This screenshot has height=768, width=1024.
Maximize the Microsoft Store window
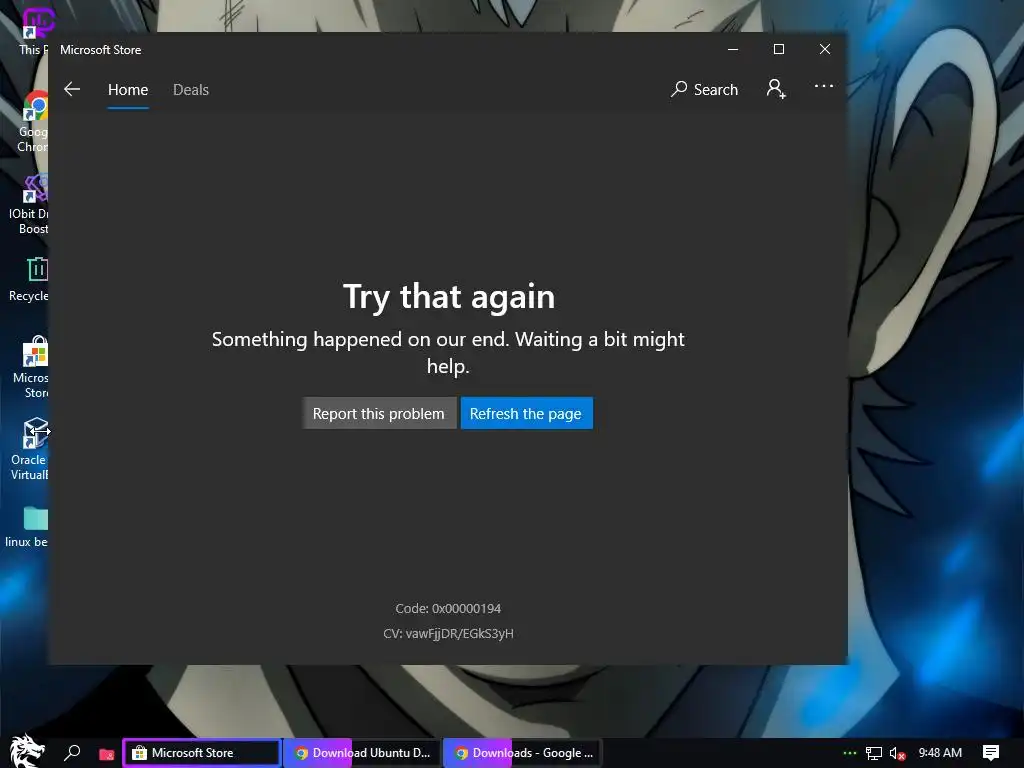pyautogui.click(x=778, y=50)
